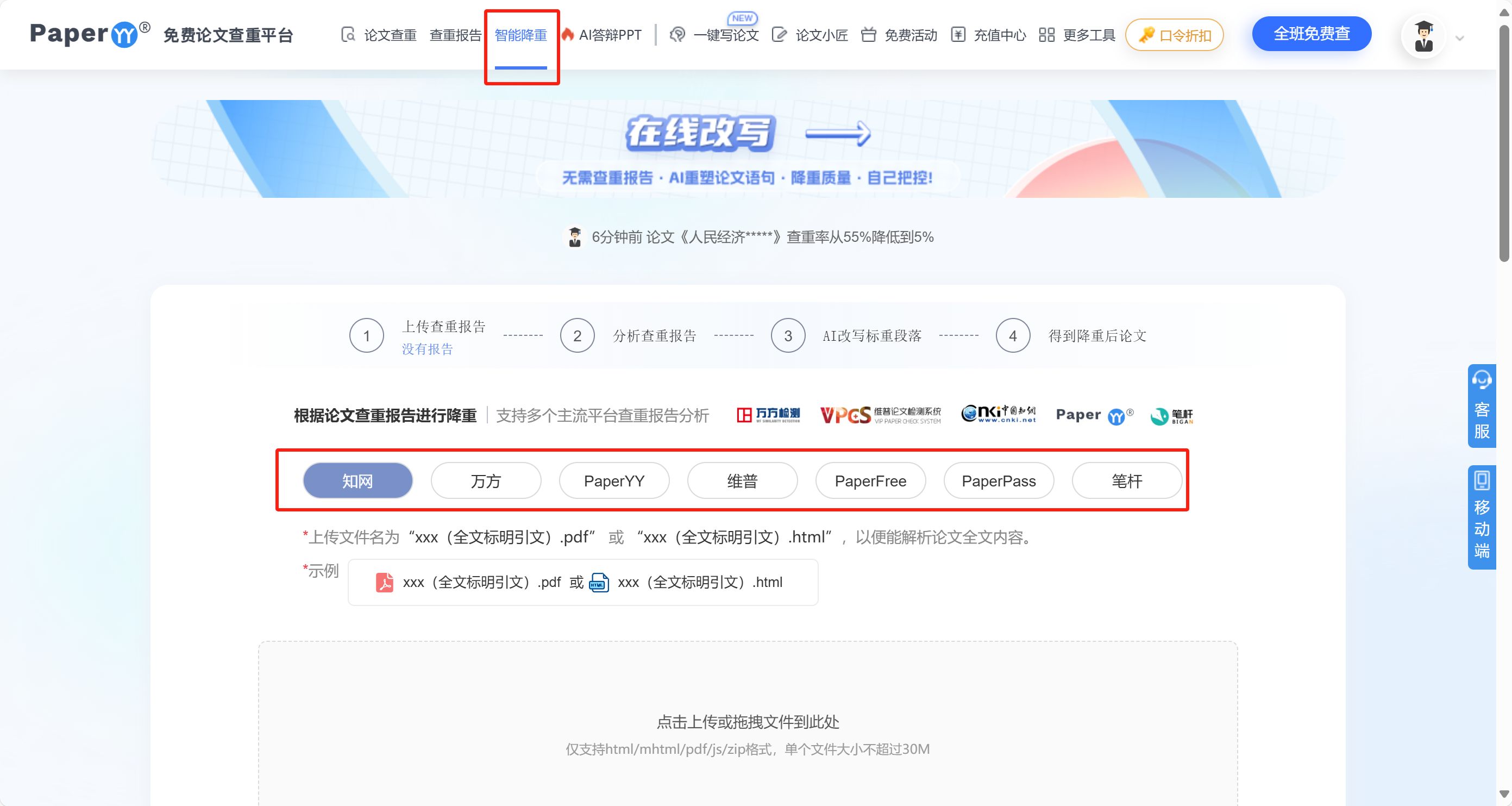Screen dimensions: 1512x806
Task: Click the page vertical scrollbar
Action: (1504, 142)
